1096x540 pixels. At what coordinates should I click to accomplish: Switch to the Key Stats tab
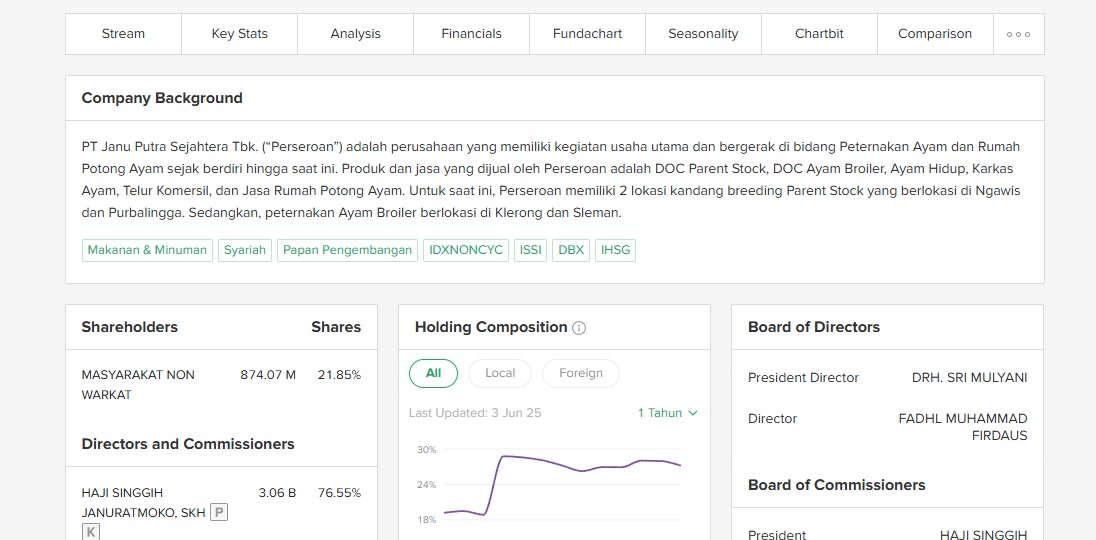tap(240, 34)
